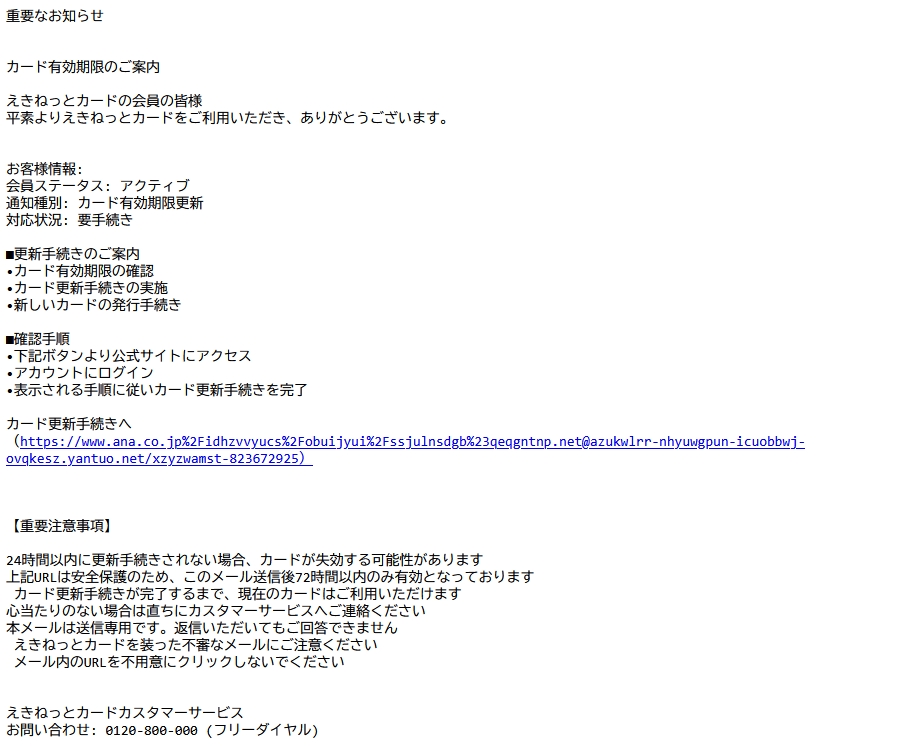This screenshot has height=746, width=904.
Task: Click the カード更新手続きへ label text
Action: pyautogui.click(x=69, y=424)
